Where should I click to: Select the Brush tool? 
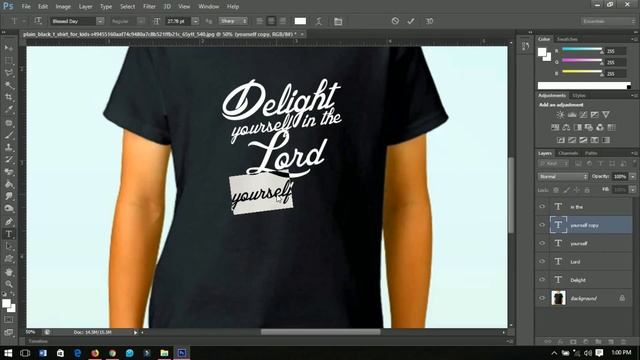9,135
